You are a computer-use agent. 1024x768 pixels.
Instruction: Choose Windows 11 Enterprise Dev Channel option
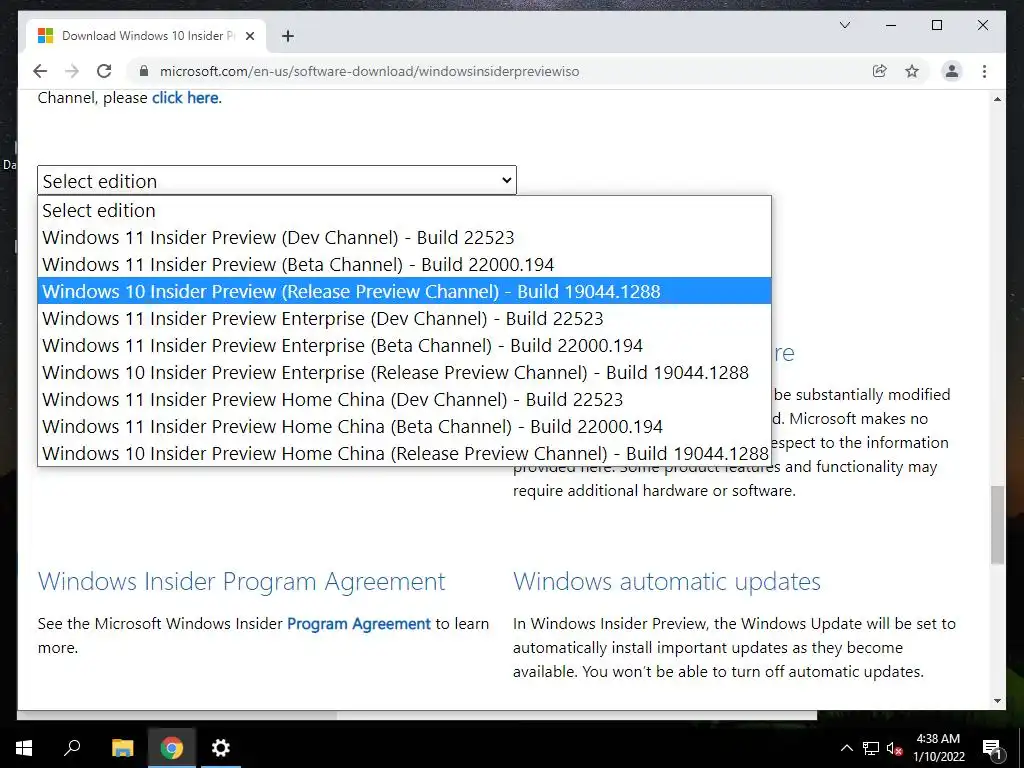[404, 318]
